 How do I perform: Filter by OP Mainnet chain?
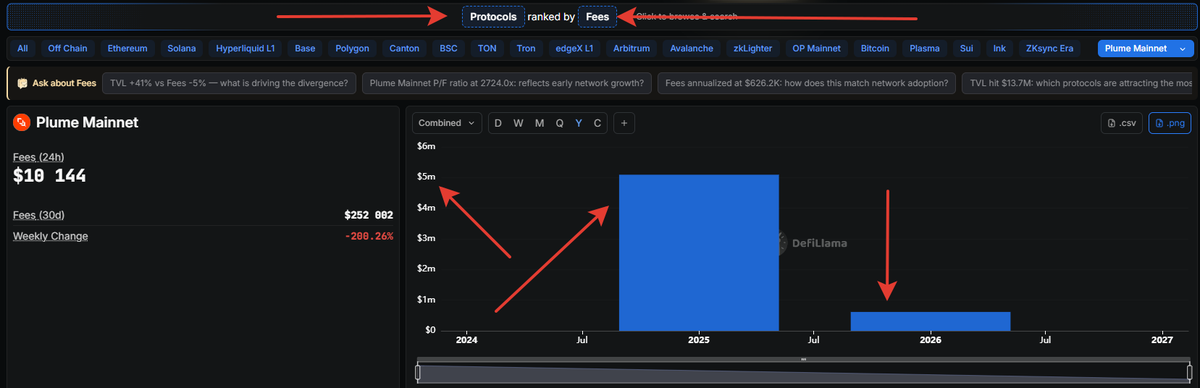pos(817,48)
